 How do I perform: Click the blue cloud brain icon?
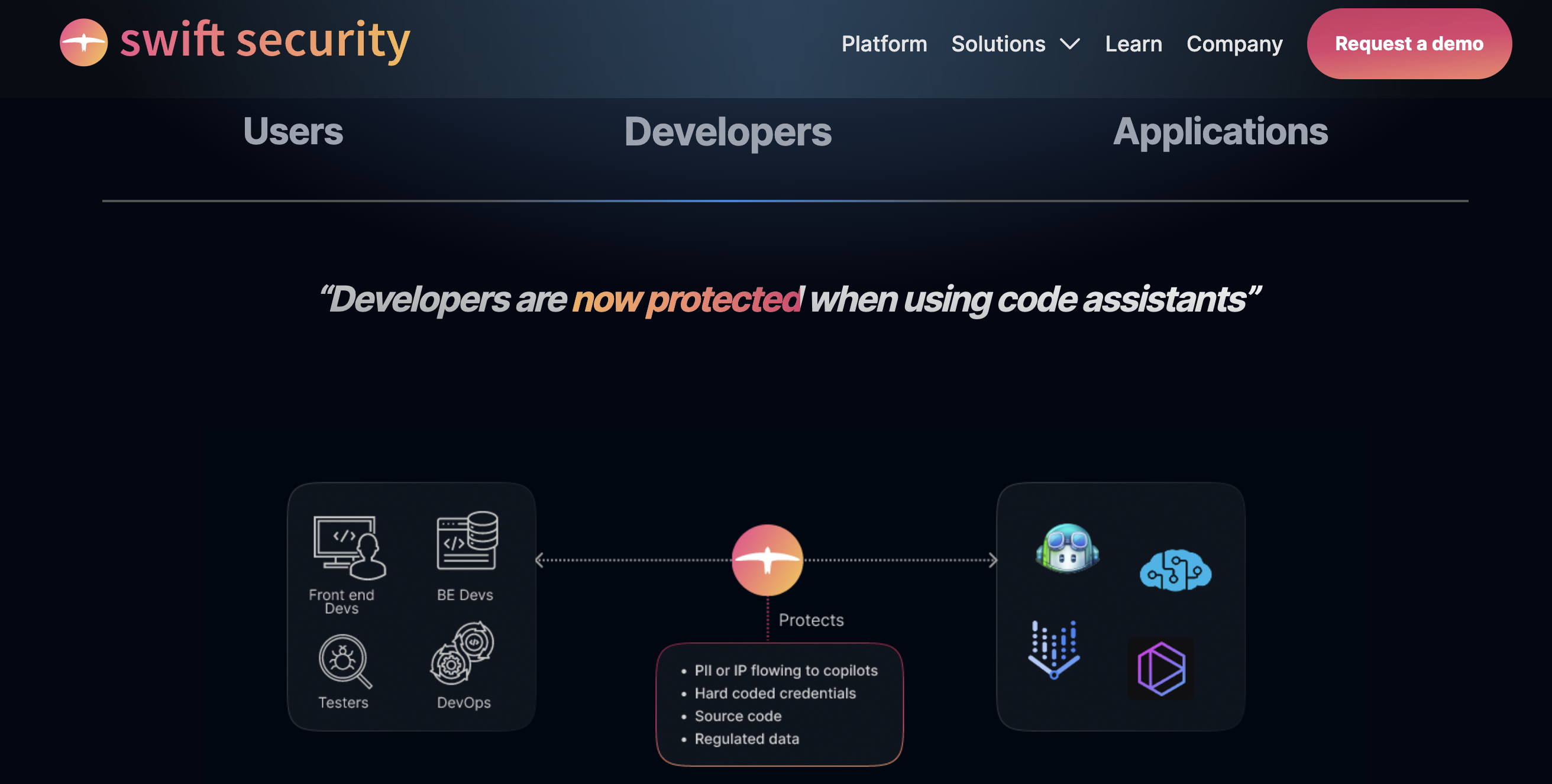(1175, 569)
